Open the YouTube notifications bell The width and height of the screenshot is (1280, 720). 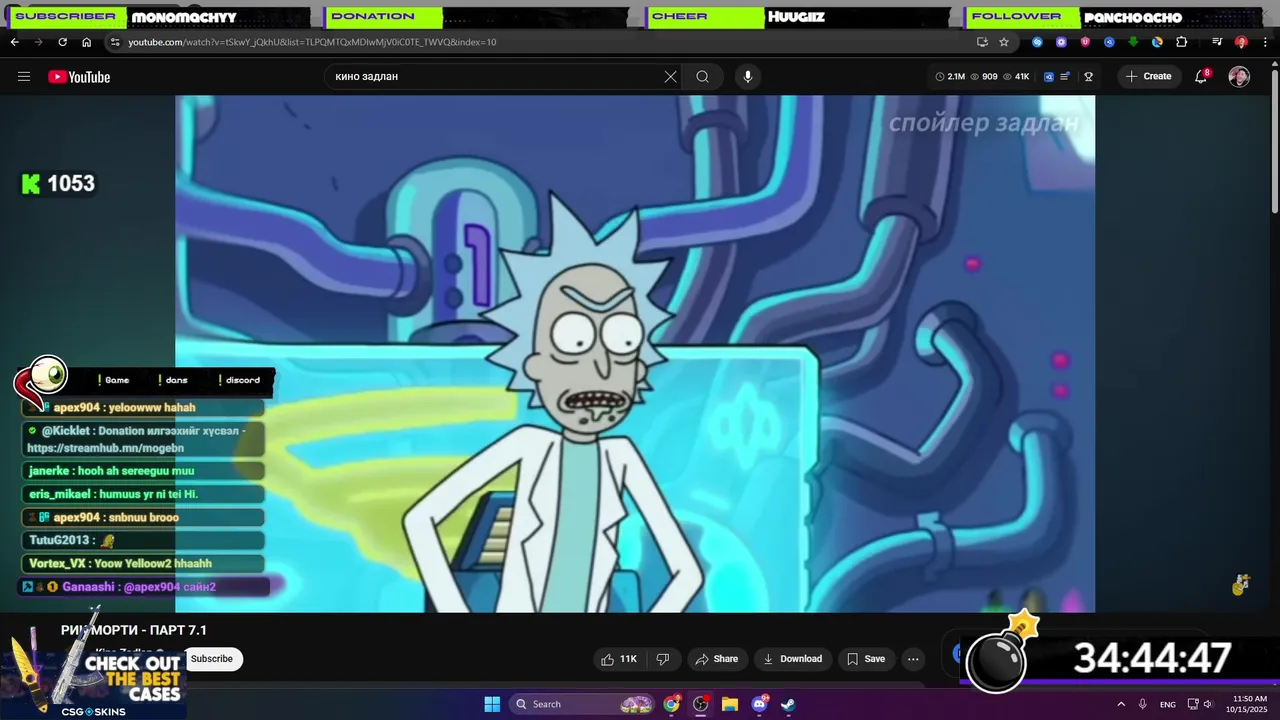[1202, 77]
